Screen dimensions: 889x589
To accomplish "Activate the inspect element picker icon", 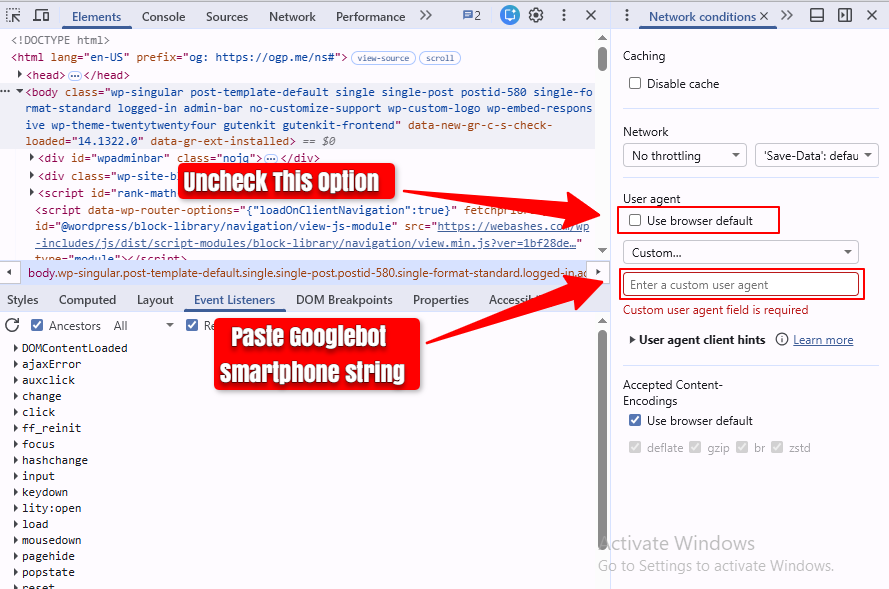I will coord(13,15).
